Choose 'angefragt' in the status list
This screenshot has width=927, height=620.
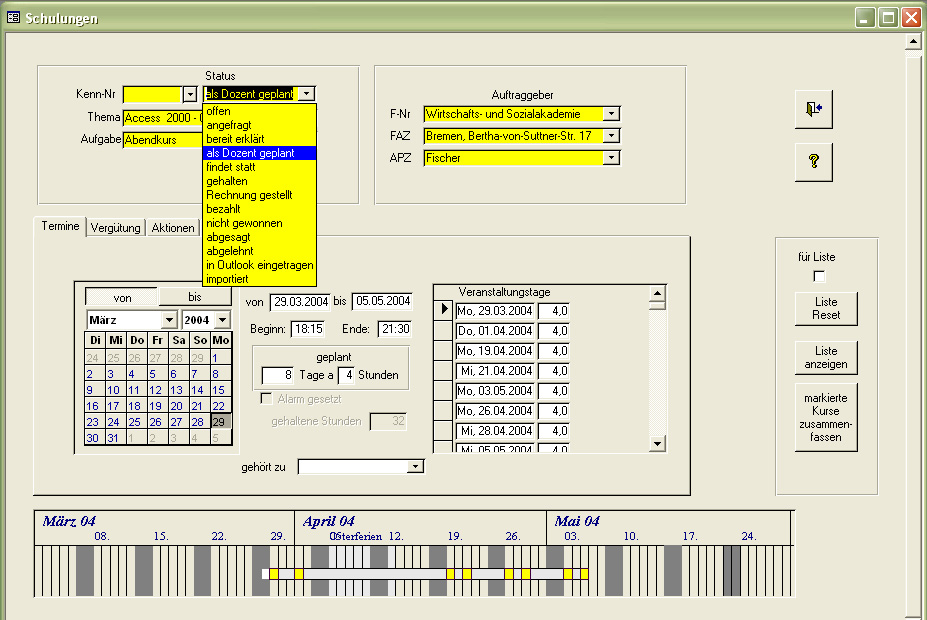point(260,125)
